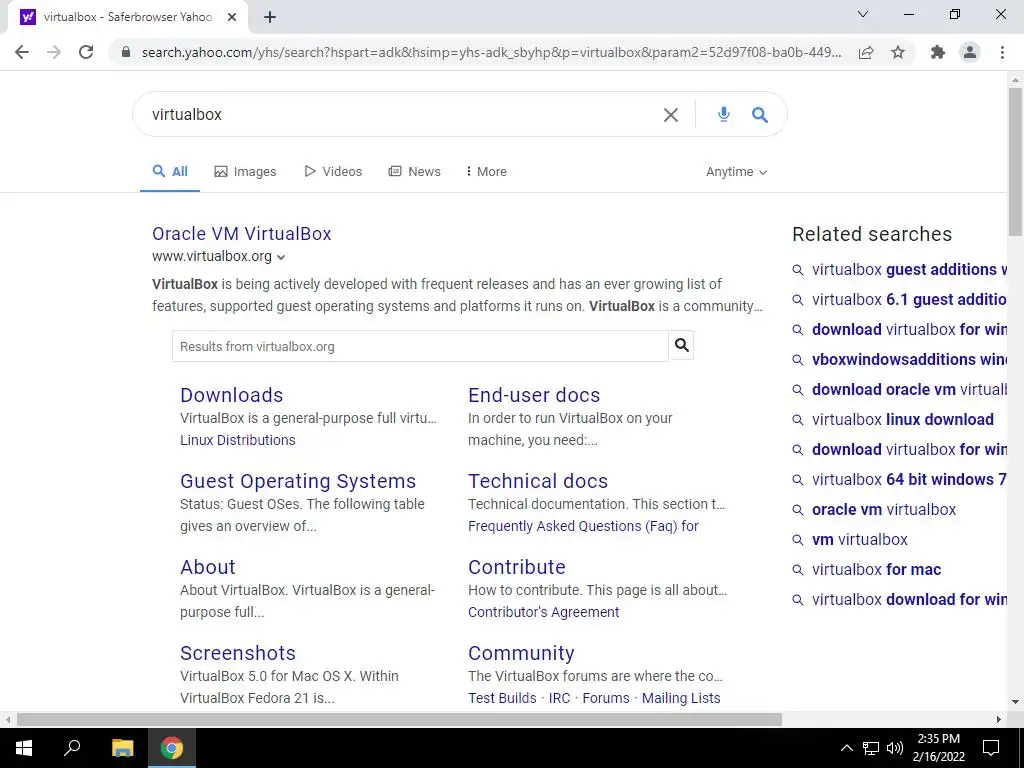
Task: Open File Explorer from the taskbar
Action: (x=122, y=748)
